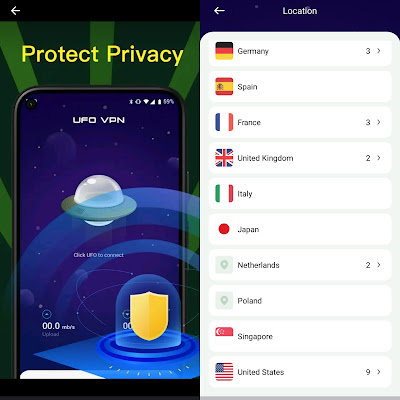
Task: Select Spain as VPN location
Action: (300, 87)
